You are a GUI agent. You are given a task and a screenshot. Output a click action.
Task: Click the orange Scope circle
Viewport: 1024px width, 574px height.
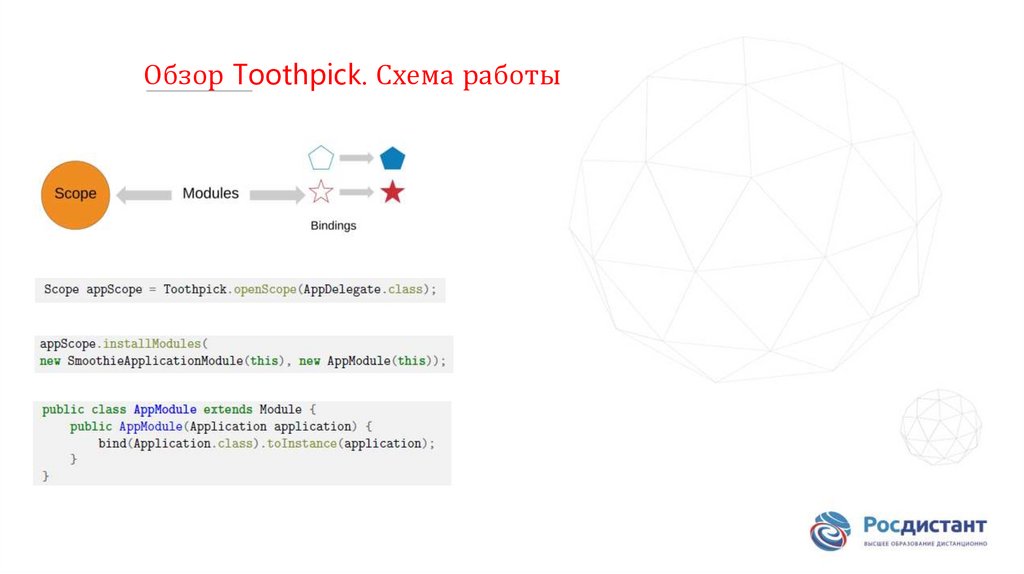tap(75, 195)
